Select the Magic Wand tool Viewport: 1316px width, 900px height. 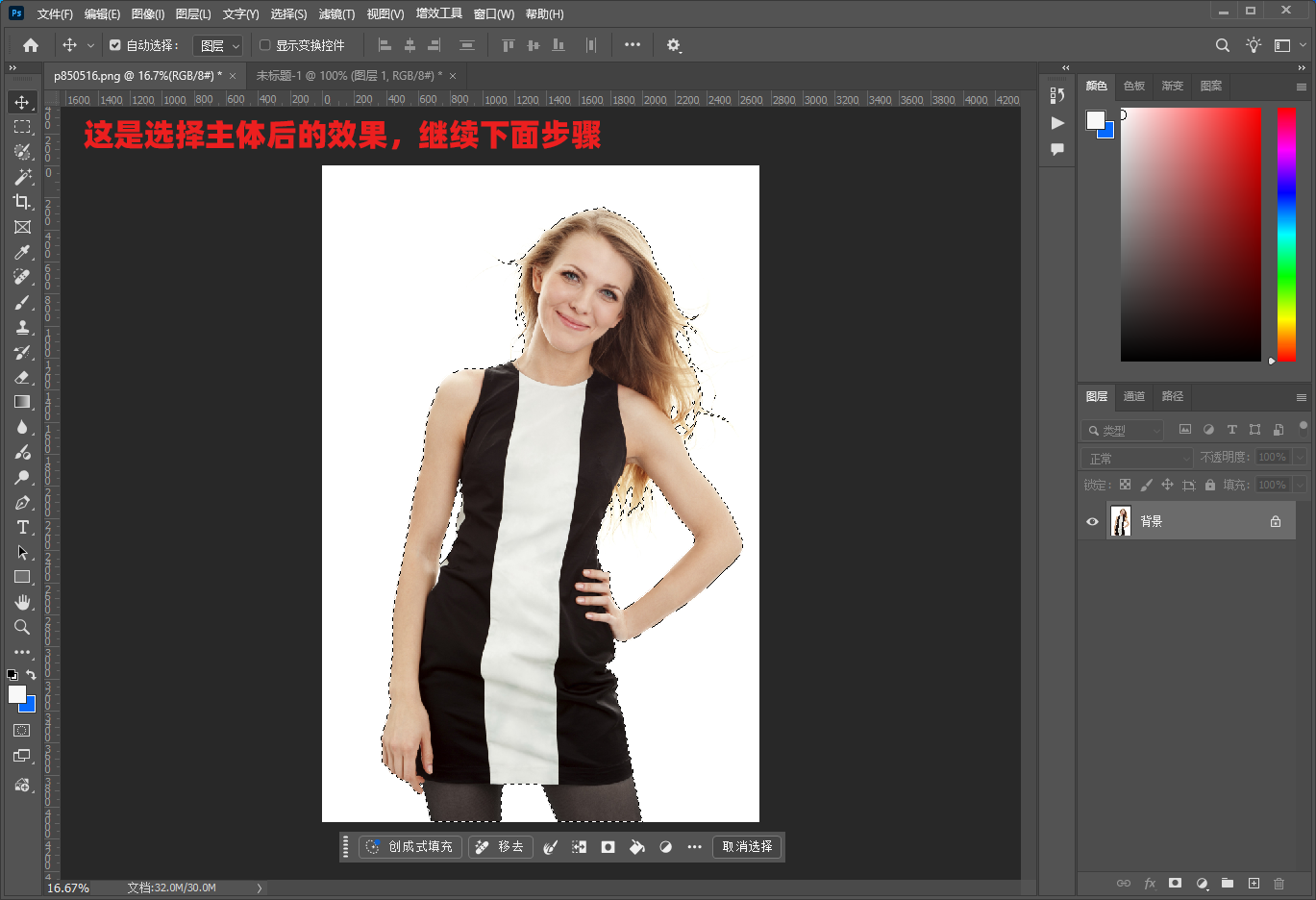tap(22, 177)
